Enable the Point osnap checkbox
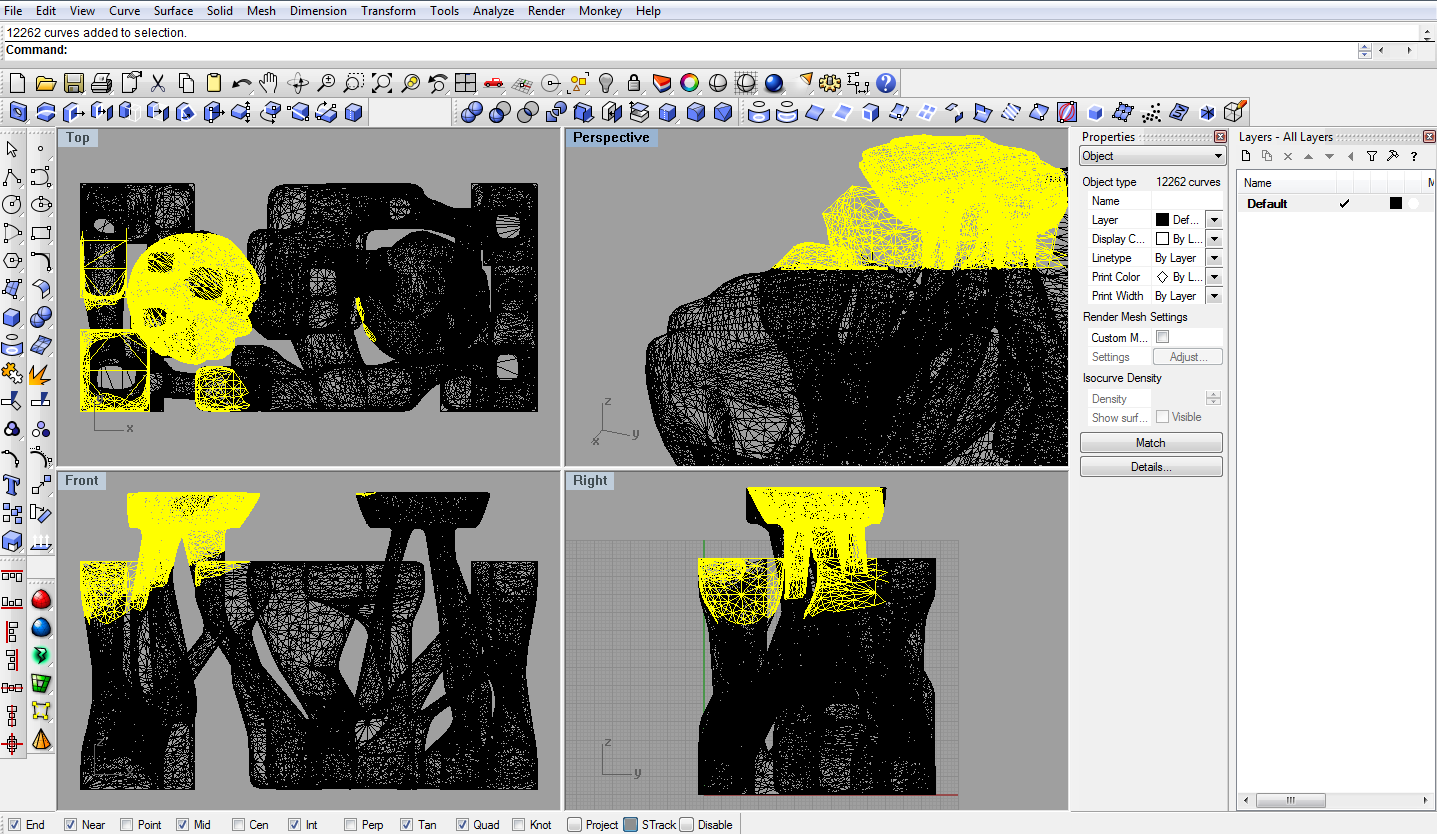The width and height of the screenshot is (1437, 834). click(127, 825)
